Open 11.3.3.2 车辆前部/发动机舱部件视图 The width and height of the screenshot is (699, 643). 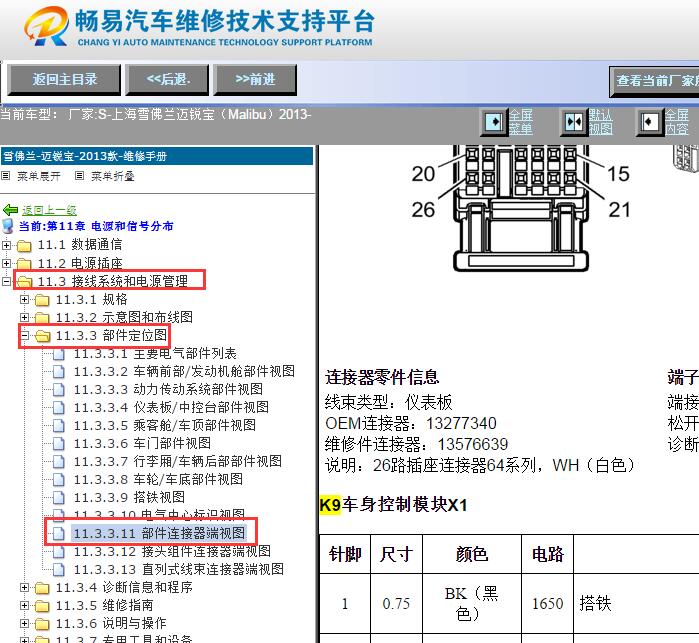coord(184,371)
